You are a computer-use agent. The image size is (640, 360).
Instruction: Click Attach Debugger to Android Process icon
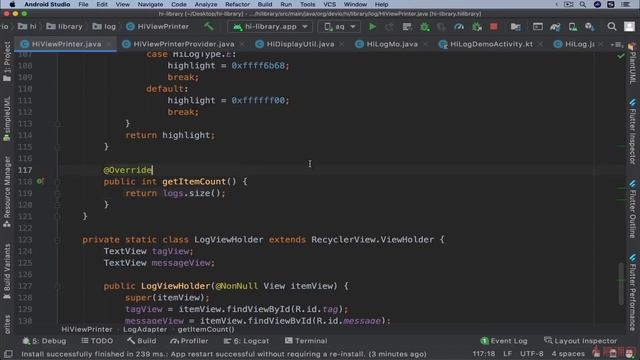pyautogui.click(x=476, y=27)
